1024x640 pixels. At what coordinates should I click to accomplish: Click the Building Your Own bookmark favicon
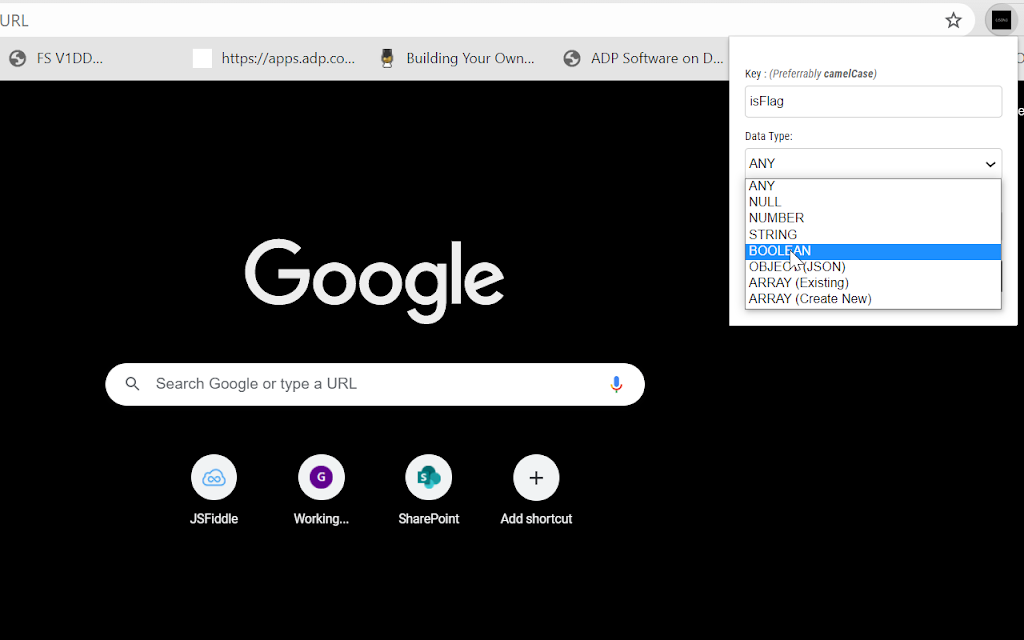tap(387, 58)
